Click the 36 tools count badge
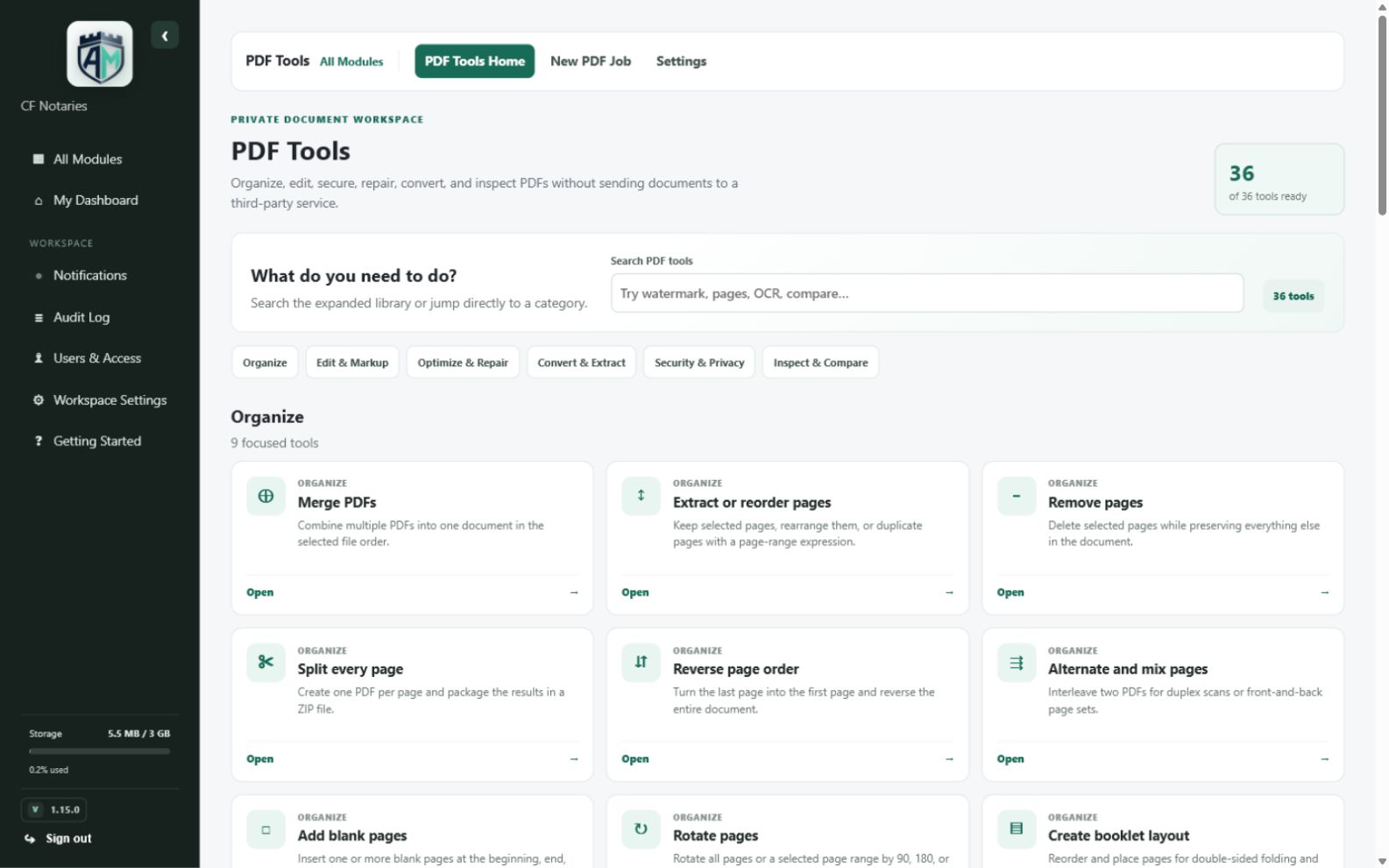The image size is (1389, 868). (x=1293, y=296)
